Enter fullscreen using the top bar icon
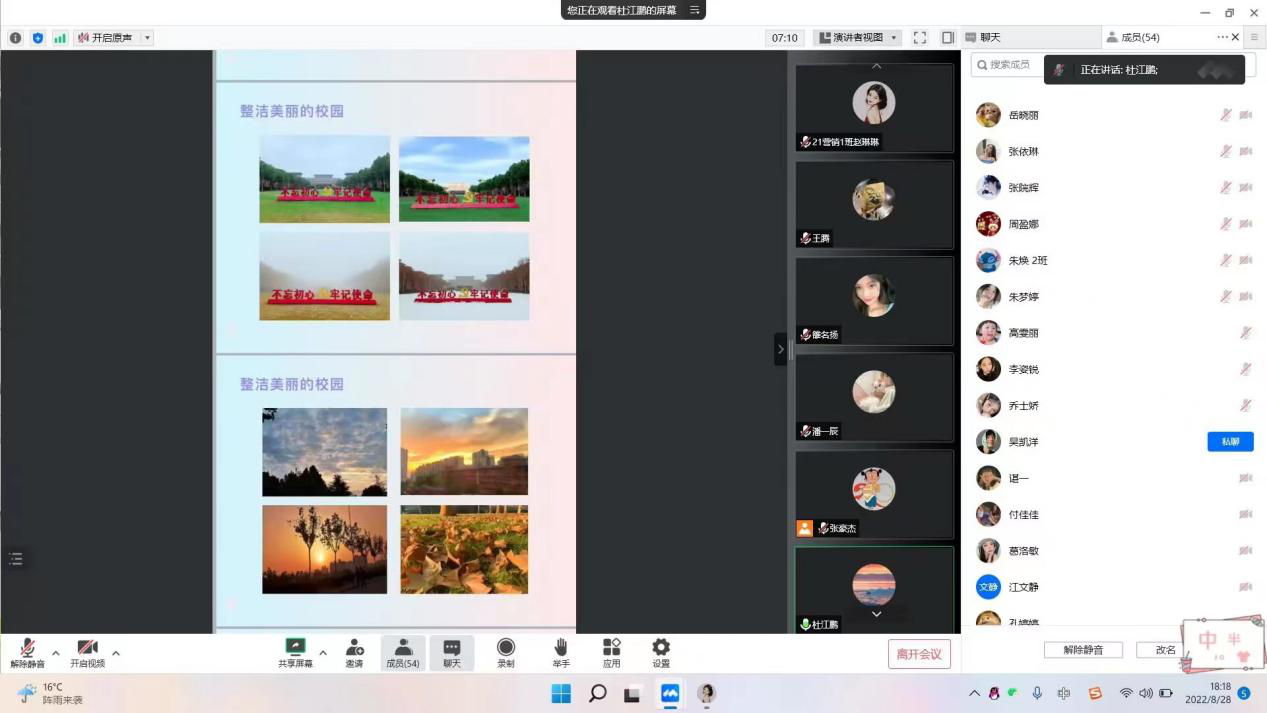1267x713 pixels. 920,38
